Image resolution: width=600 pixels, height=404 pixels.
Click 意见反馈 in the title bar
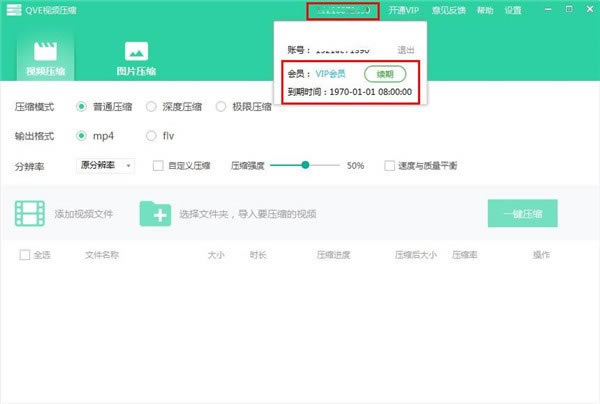tap(449, 10)
